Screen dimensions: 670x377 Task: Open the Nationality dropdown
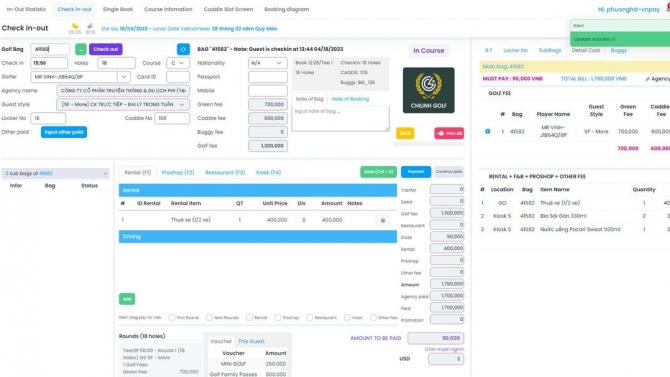[x=267, y=63]
